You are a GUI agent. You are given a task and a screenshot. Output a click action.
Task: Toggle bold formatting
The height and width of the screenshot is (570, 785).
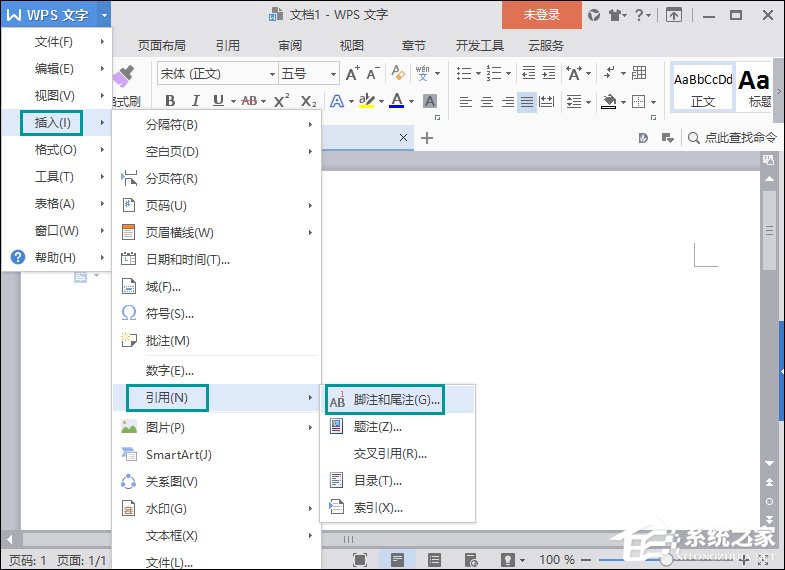(x=170, y=101)
